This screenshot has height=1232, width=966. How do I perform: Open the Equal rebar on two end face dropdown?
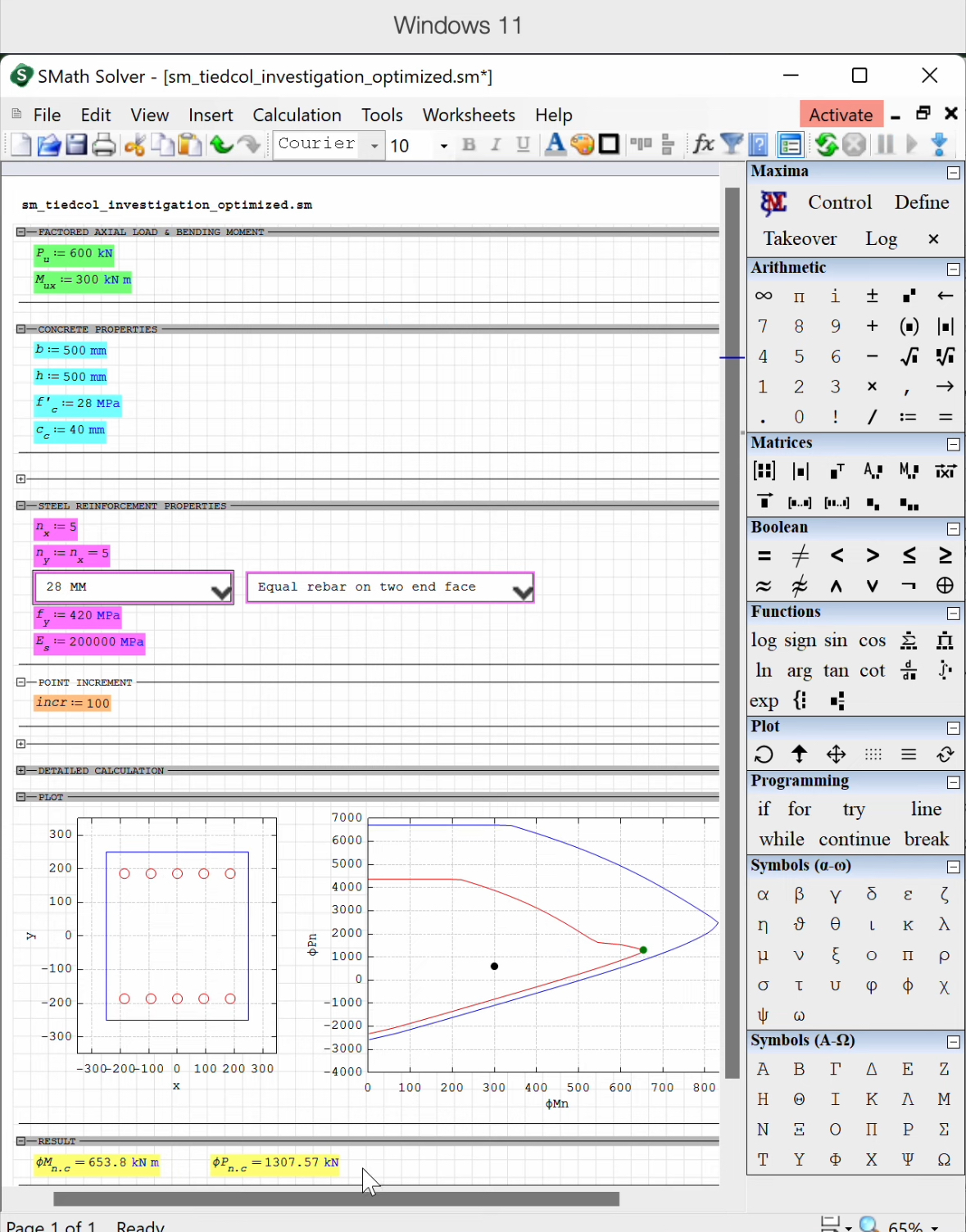click(522, 590)
